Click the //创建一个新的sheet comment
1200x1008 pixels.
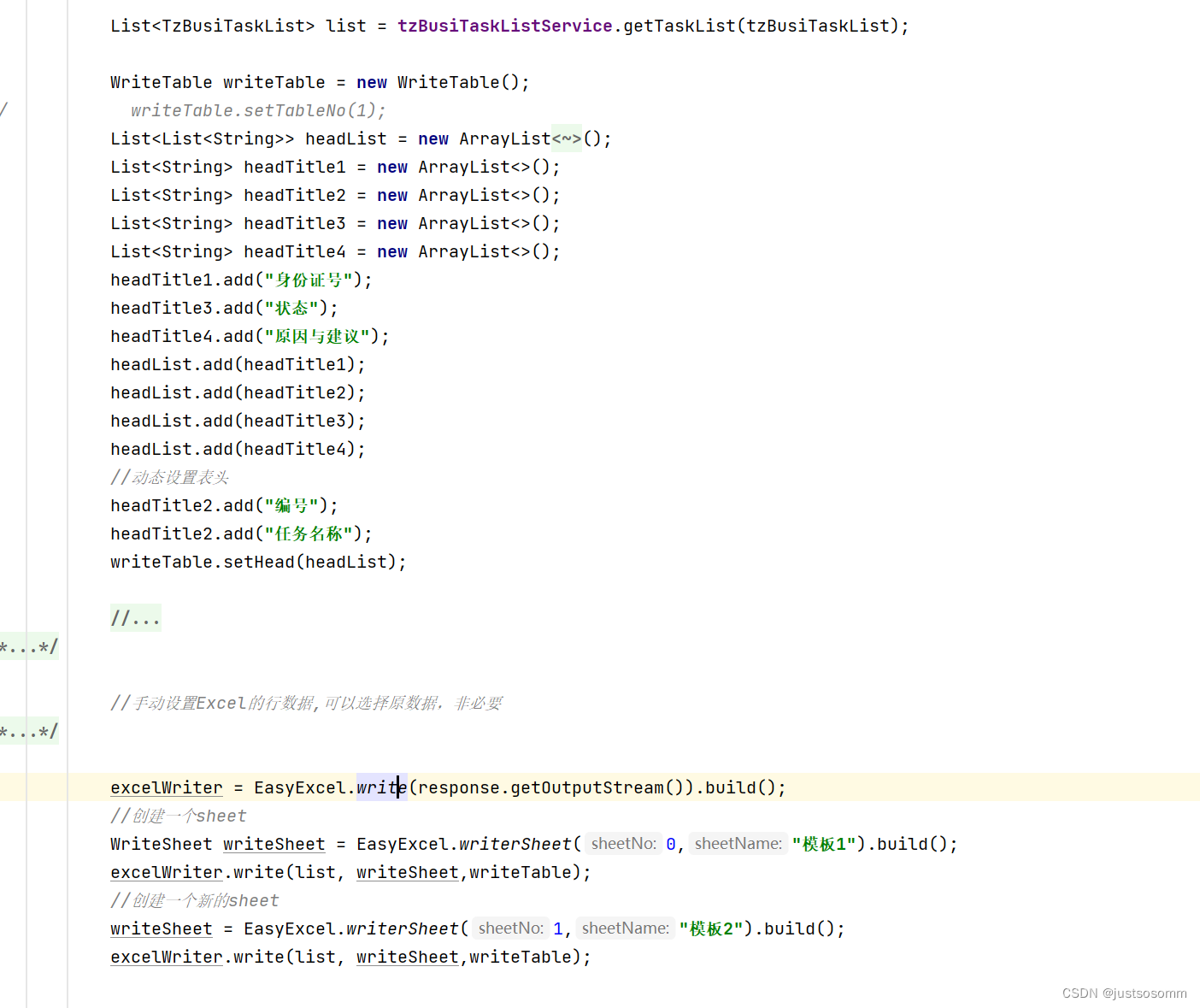click(x=194, y=900)
